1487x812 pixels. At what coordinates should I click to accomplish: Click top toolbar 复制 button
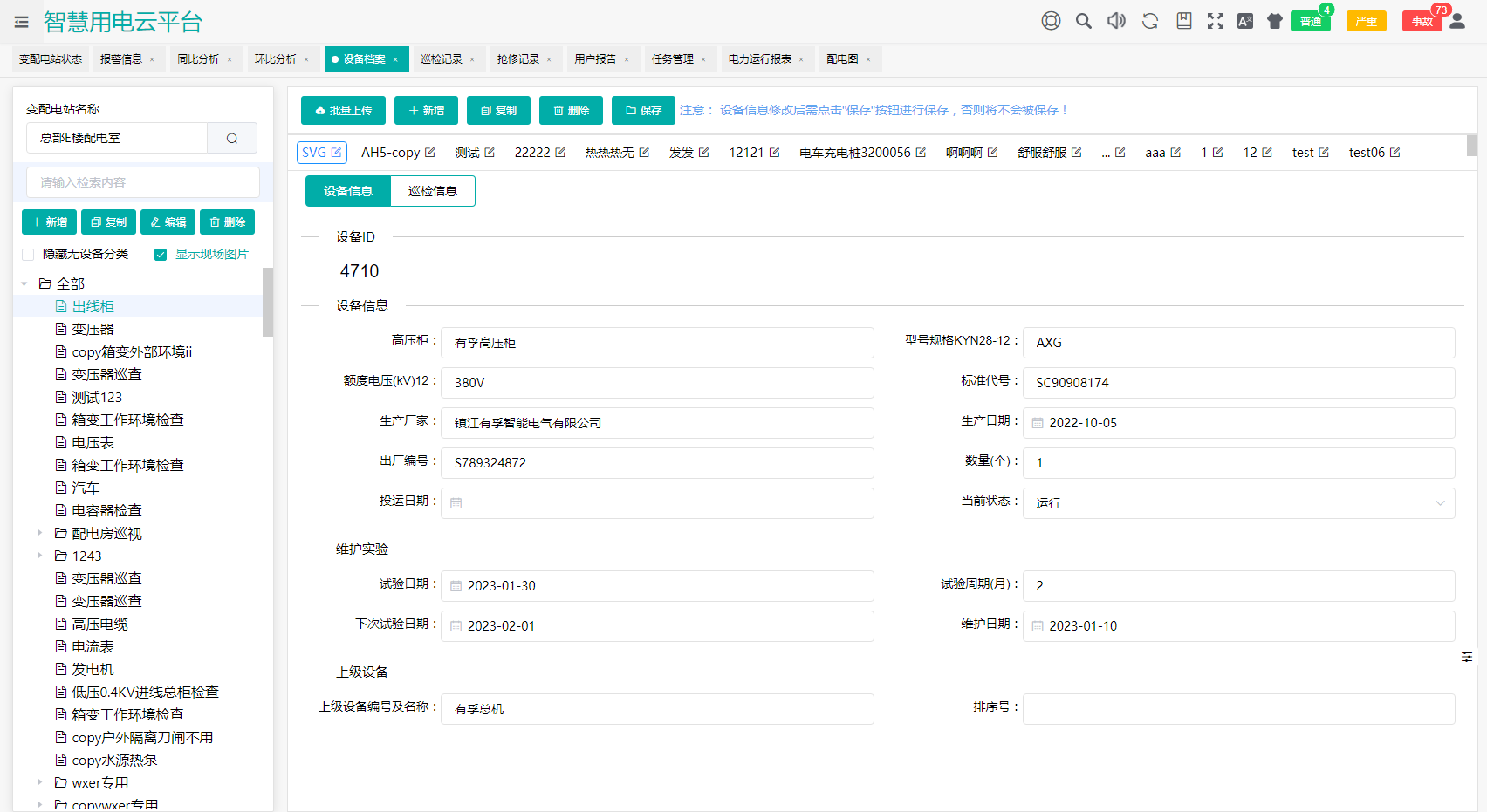coord(498,111)
